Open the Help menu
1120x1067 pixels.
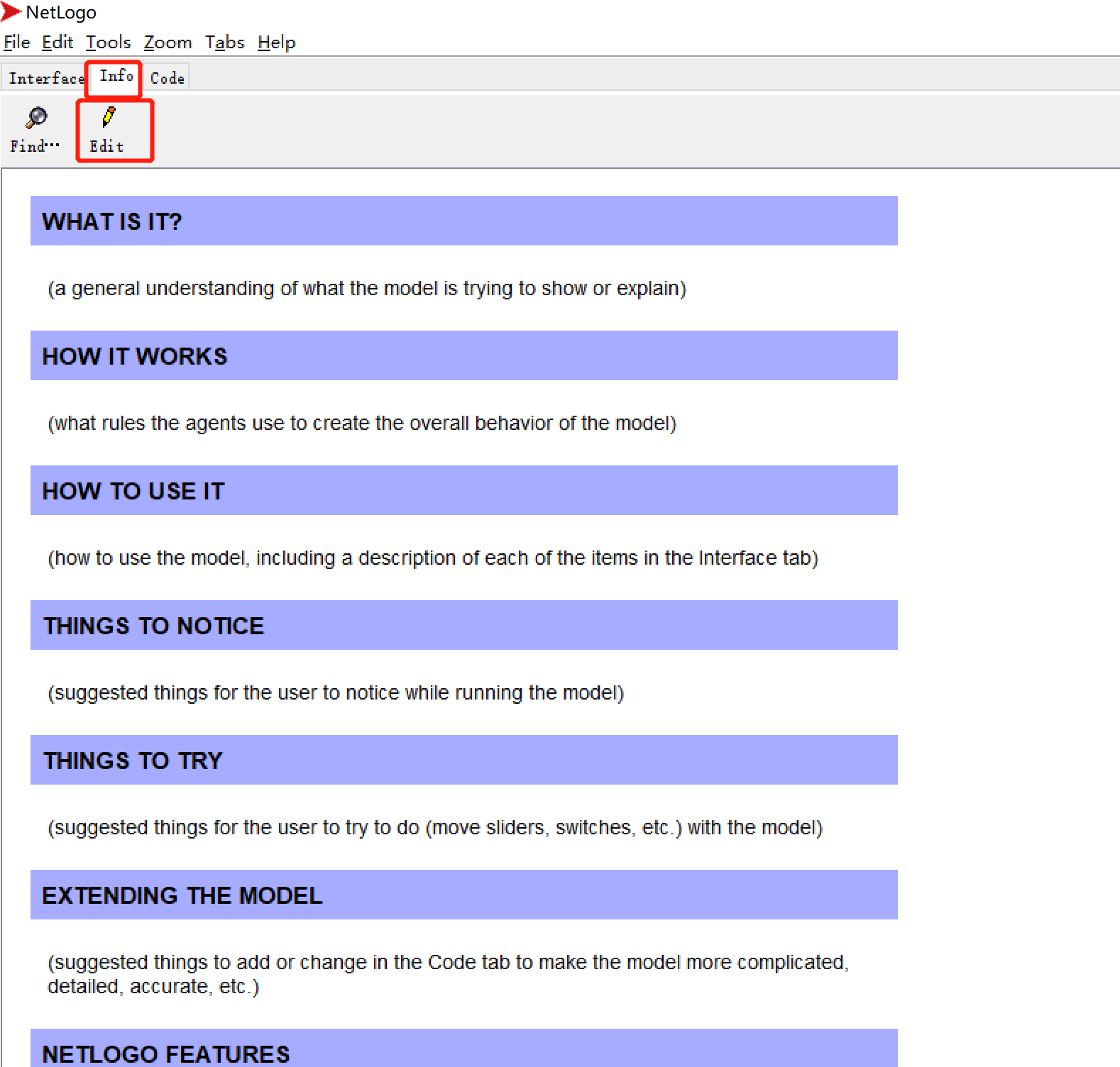pos(277,43)
